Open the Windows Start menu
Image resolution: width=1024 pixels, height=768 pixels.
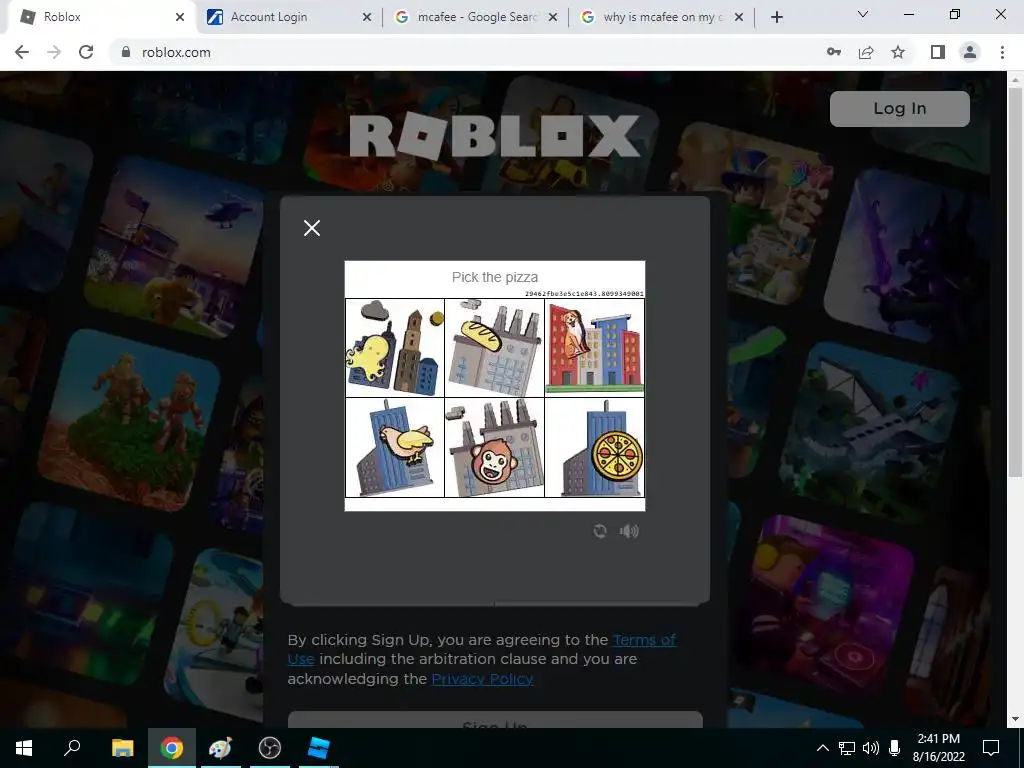24,748
